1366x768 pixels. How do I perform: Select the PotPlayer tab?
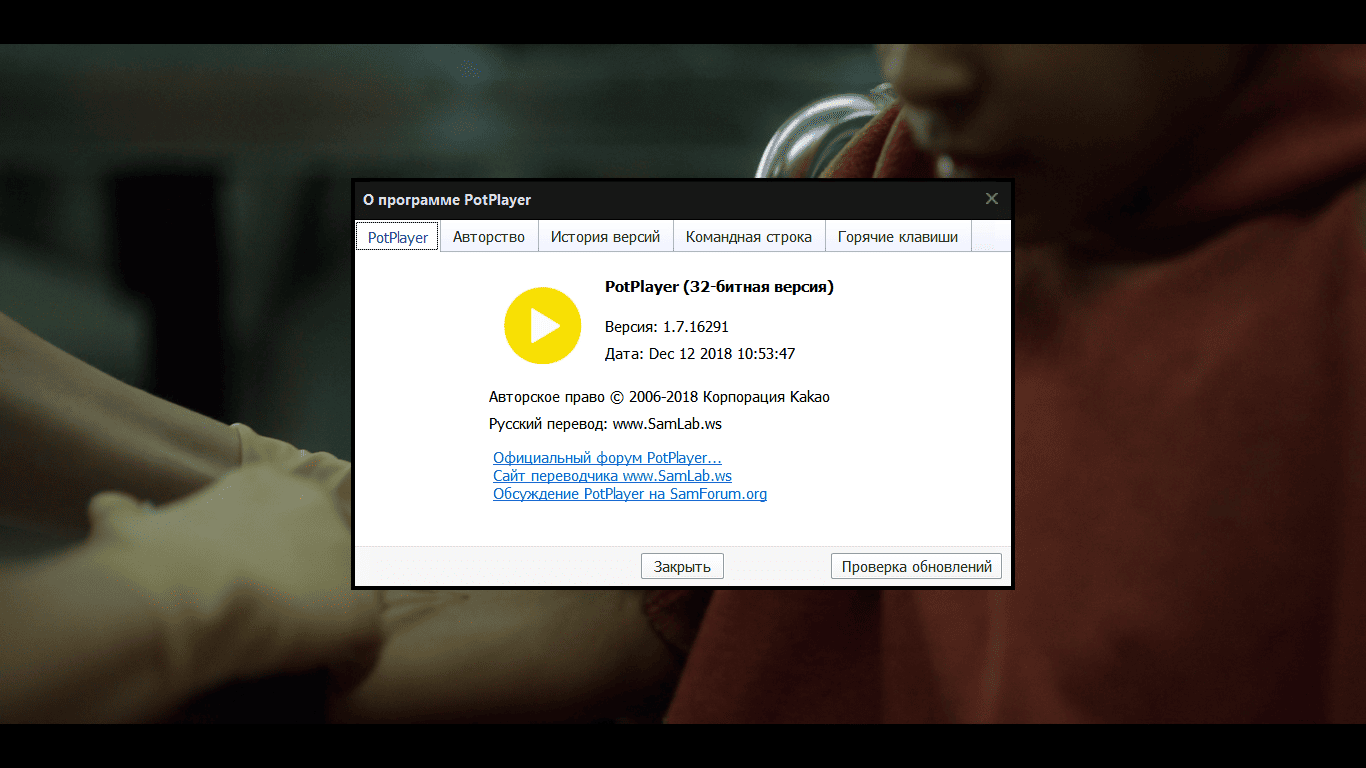(398, 237)
